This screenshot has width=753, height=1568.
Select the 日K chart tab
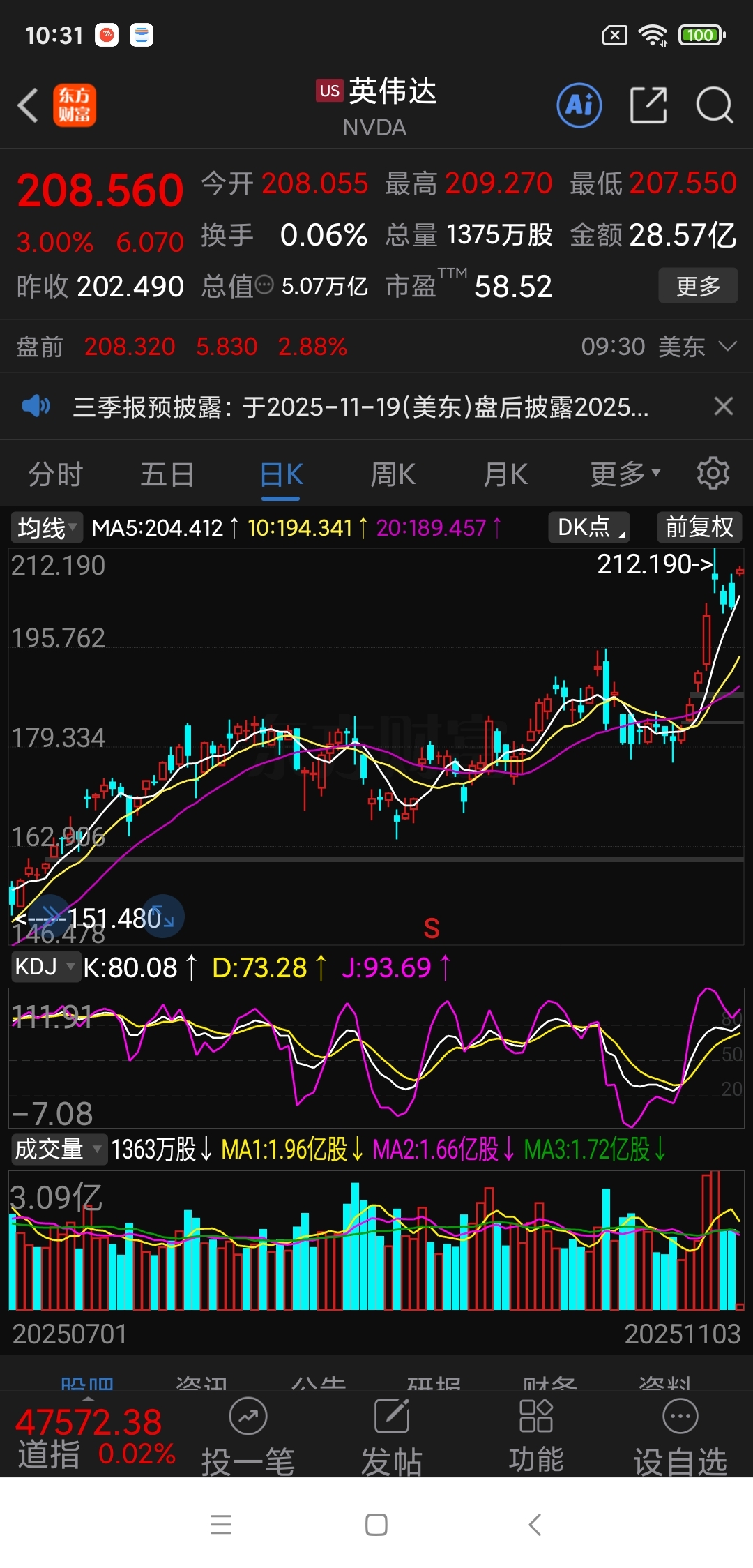pyautogui.click(x=281, y=474)
